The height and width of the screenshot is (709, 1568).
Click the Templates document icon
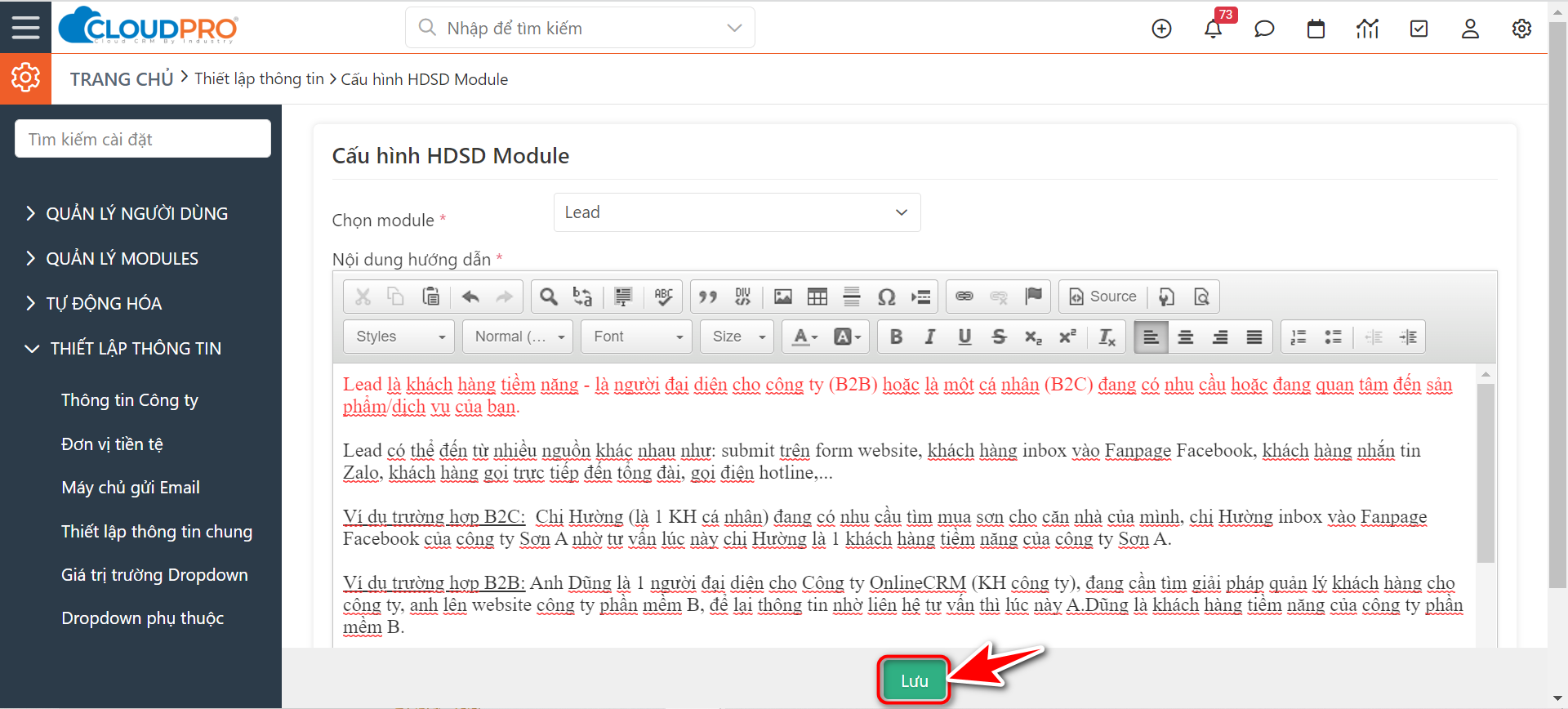[1167, 297]
